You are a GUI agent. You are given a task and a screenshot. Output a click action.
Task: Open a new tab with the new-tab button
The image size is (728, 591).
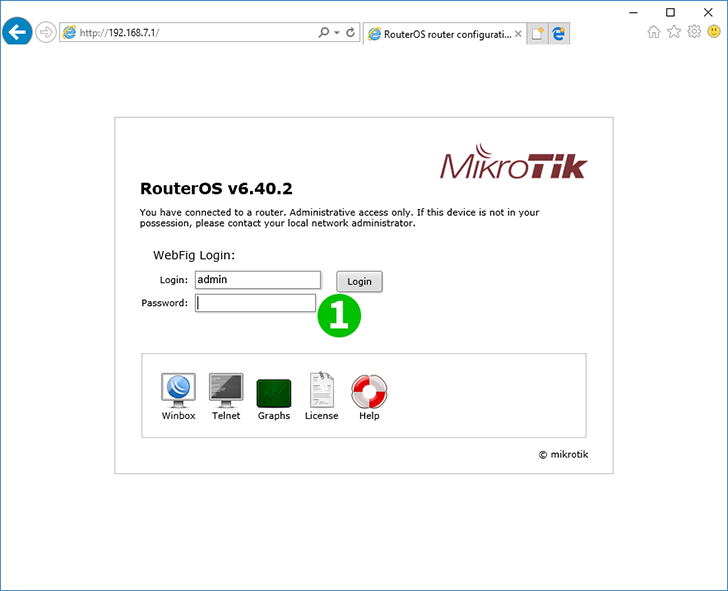[538, 33]
